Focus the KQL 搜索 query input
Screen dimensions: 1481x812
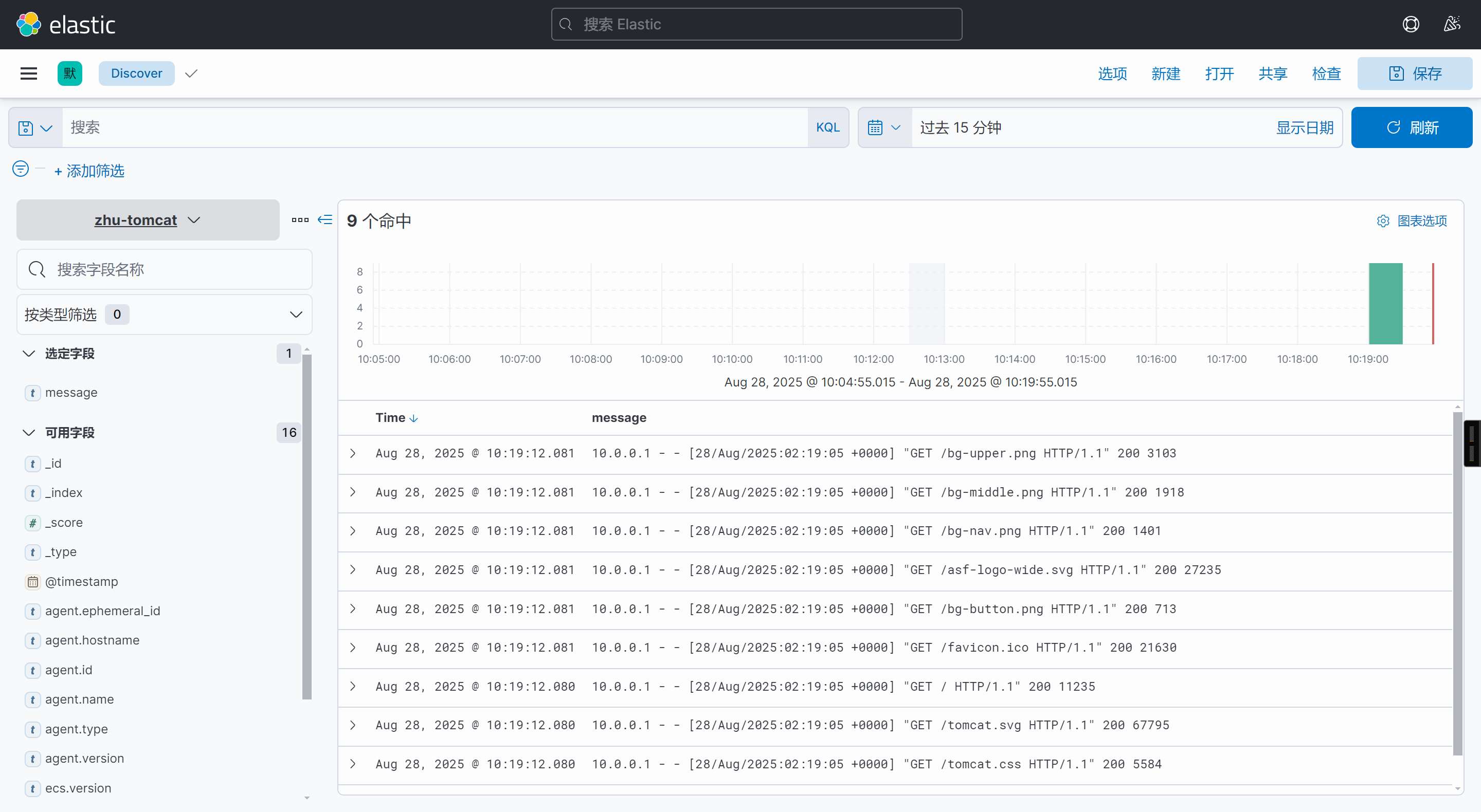point(435,127)
